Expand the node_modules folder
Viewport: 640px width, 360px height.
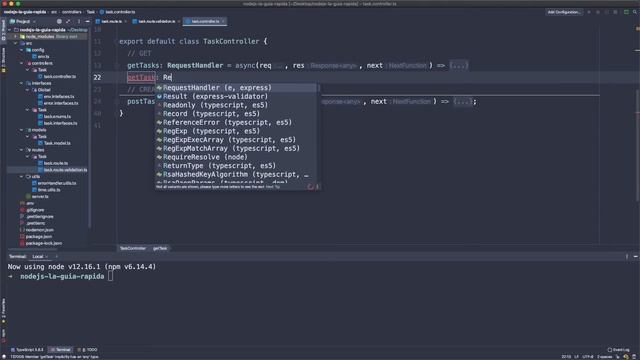tap(16, 36)
